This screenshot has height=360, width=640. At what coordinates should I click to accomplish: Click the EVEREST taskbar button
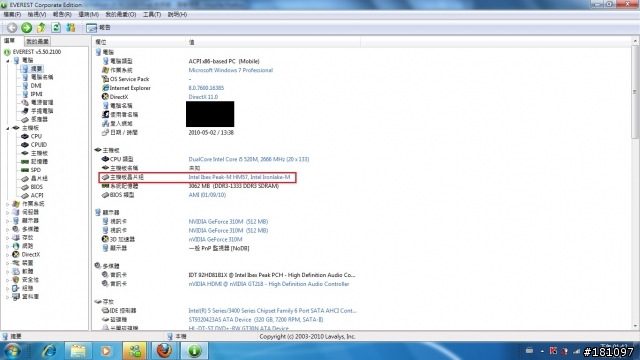coord(194,351)
